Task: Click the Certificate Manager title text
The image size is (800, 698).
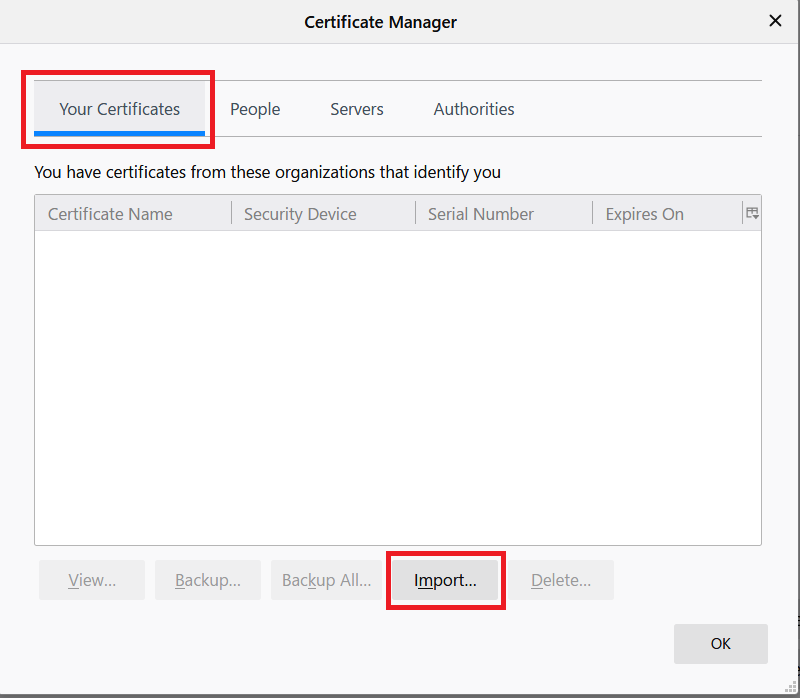Action: 380,21
